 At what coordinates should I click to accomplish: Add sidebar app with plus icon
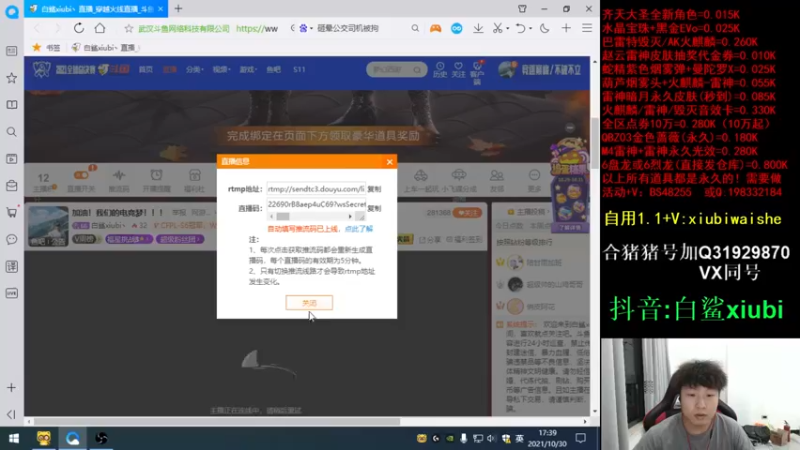click(x=11, y=388)
